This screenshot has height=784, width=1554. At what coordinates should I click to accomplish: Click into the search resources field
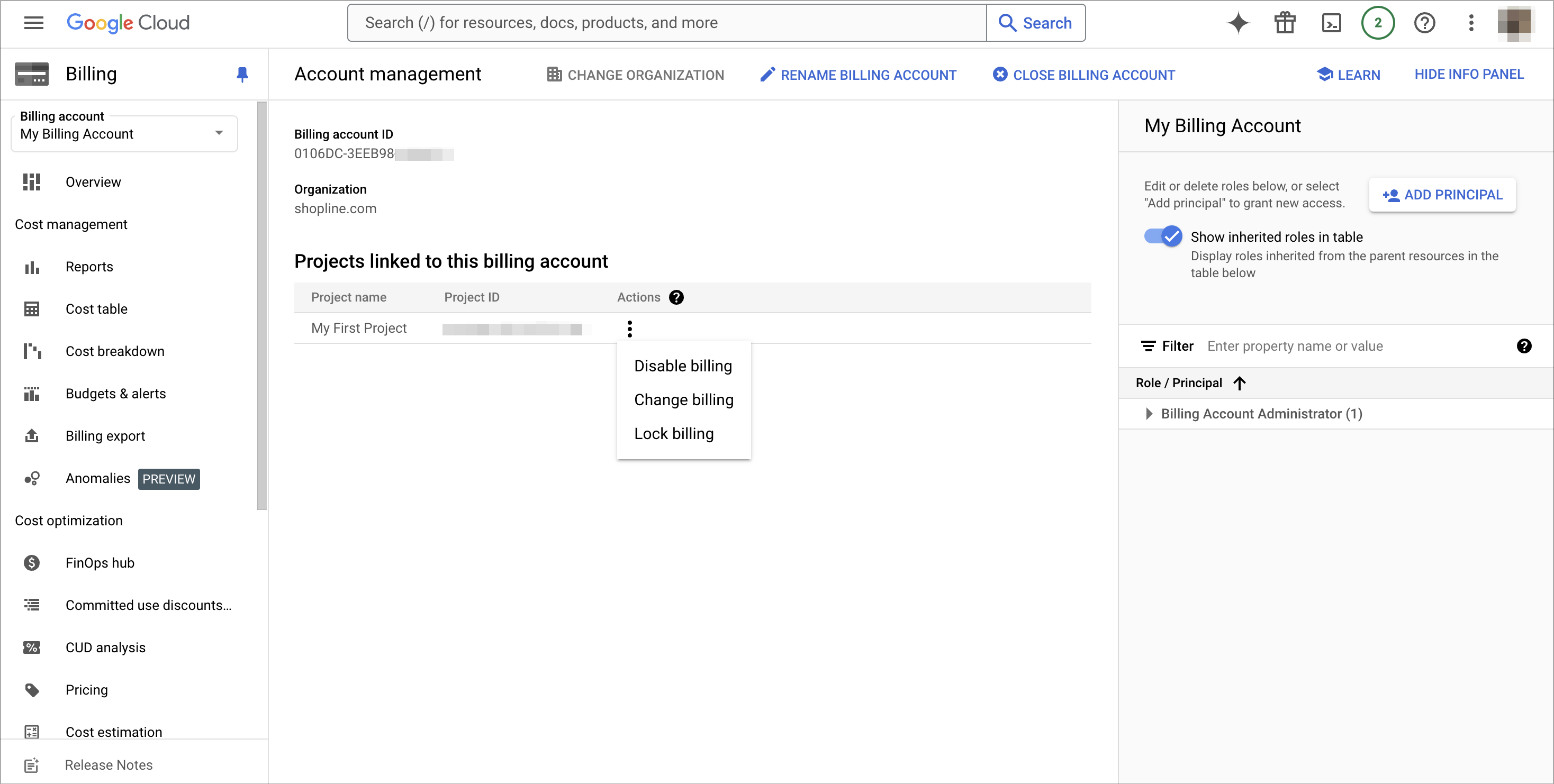coord(666,23)
